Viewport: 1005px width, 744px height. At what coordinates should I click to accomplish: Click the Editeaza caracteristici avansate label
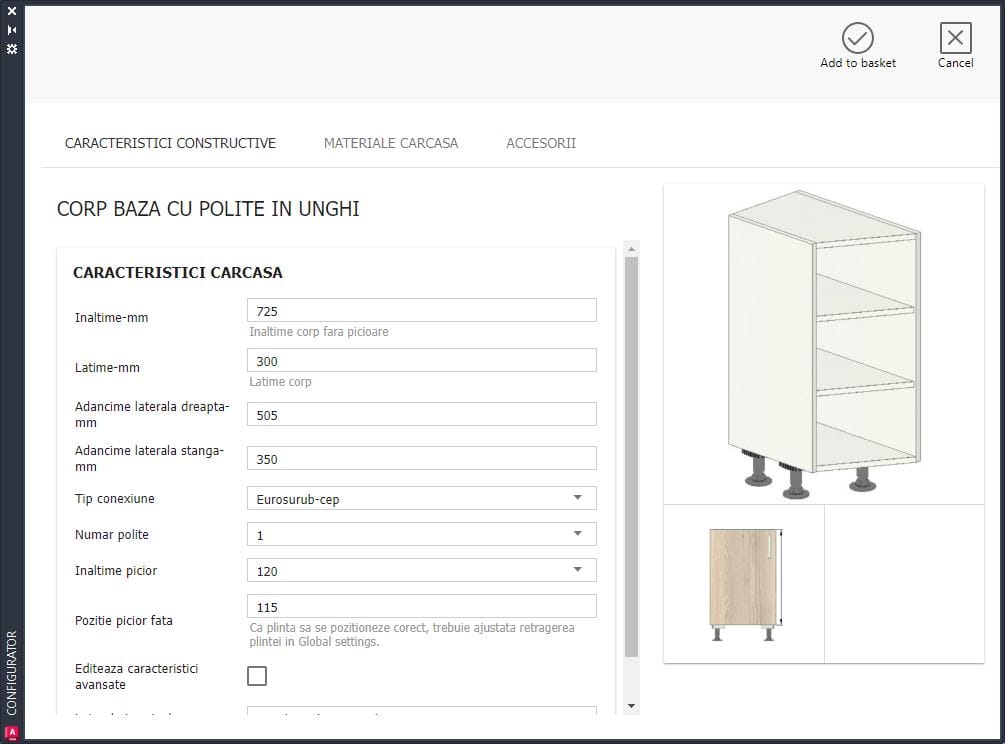click(x=137, y=677)
